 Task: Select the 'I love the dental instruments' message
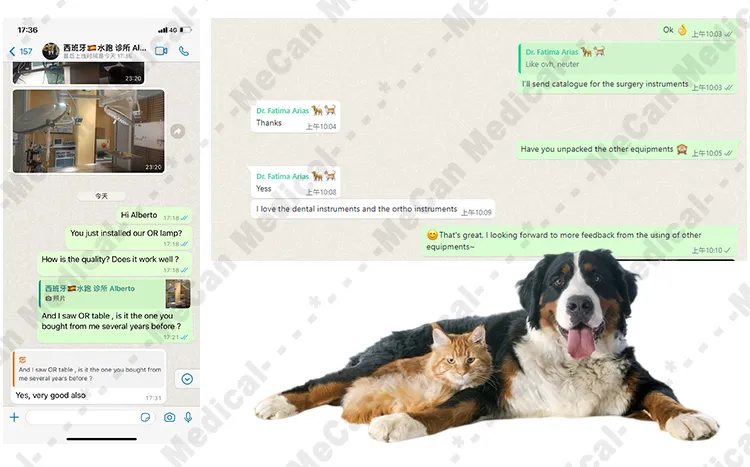tap(357, 210)
